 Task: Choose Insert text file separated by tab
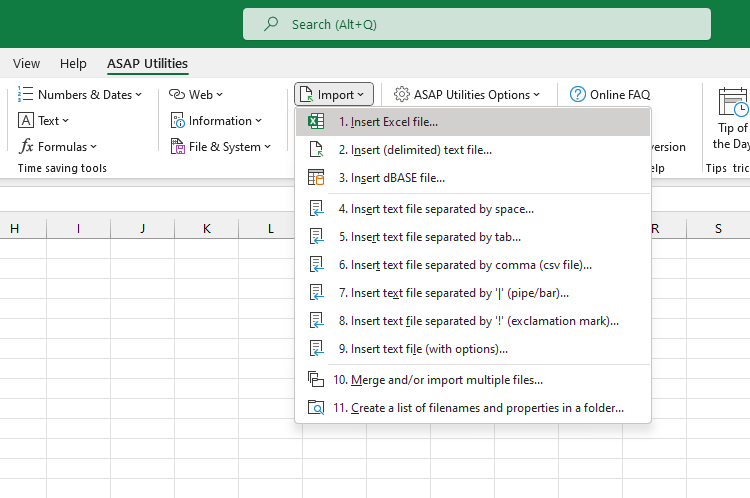tap(473, 237)
